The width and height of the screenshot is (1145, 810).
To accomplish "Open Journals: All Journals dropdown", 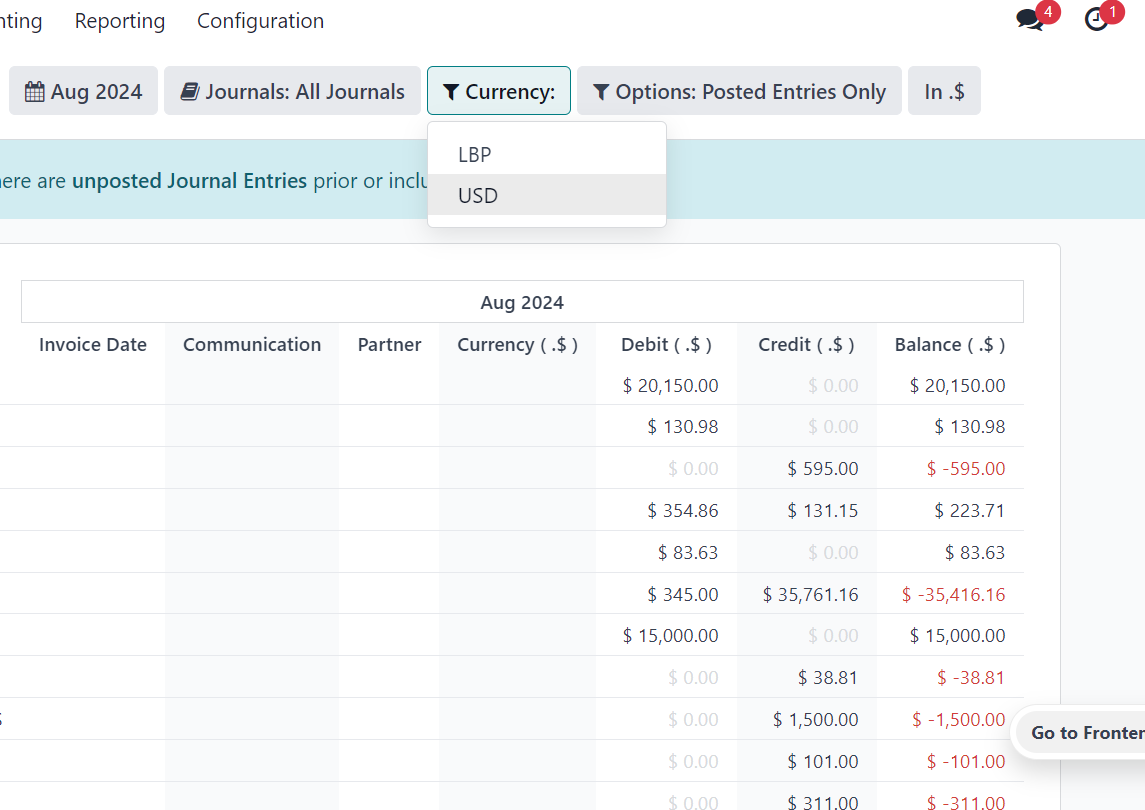I will [x=292, y=91].
